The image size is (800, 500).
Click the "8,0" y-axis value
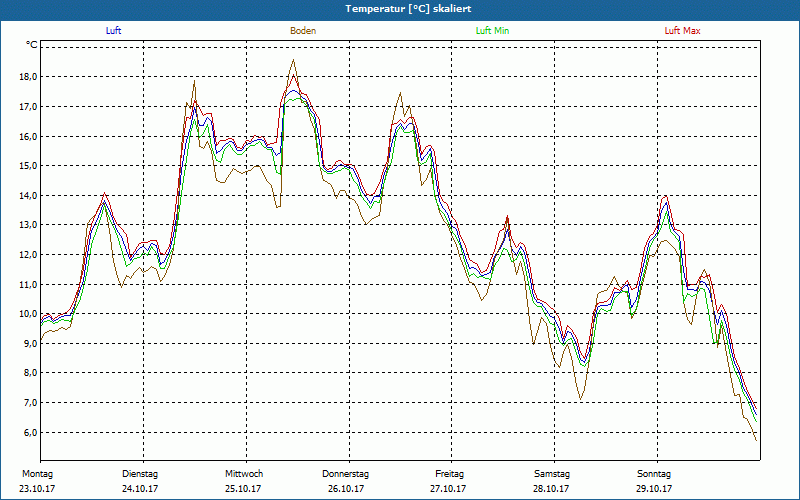coord(31,373)
